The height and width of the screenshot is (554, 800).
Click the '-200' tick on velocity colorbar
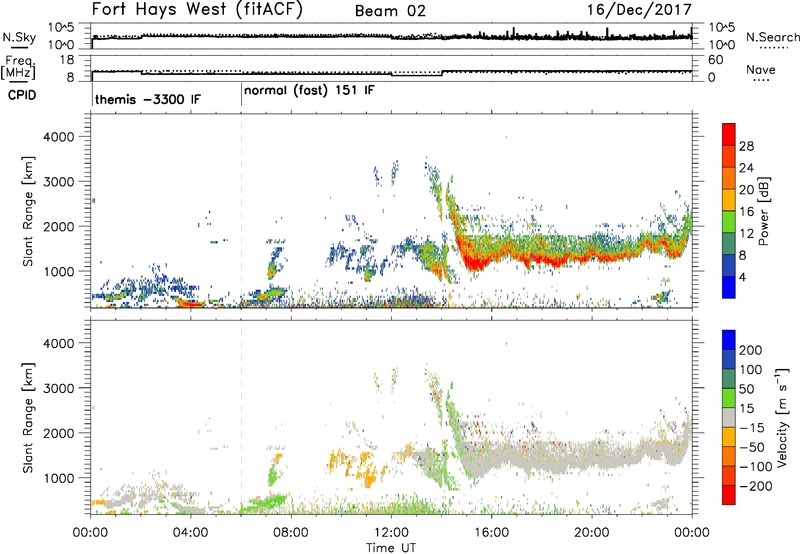tap(755, 486)
